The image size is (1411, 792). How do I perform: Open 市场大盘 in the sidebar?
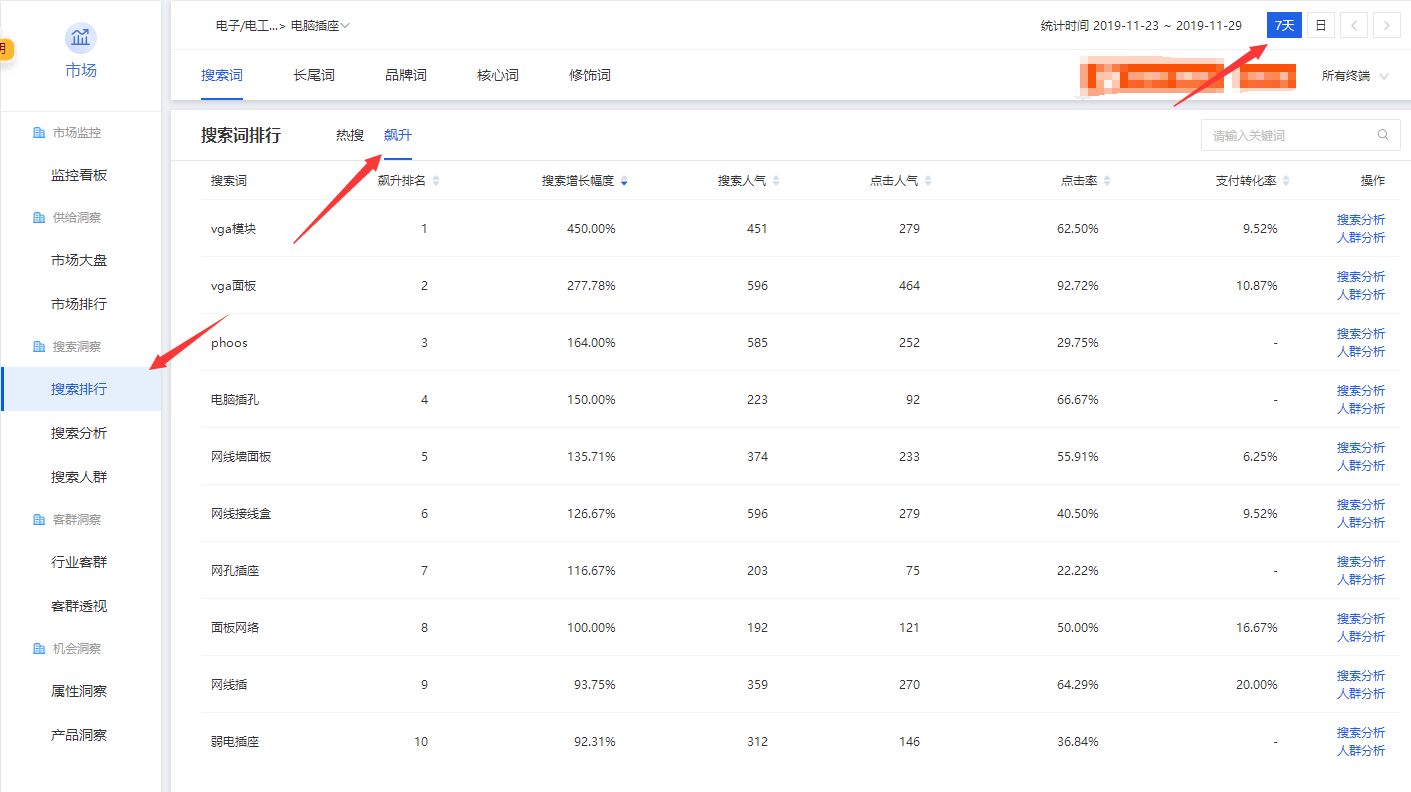[79, 261]
